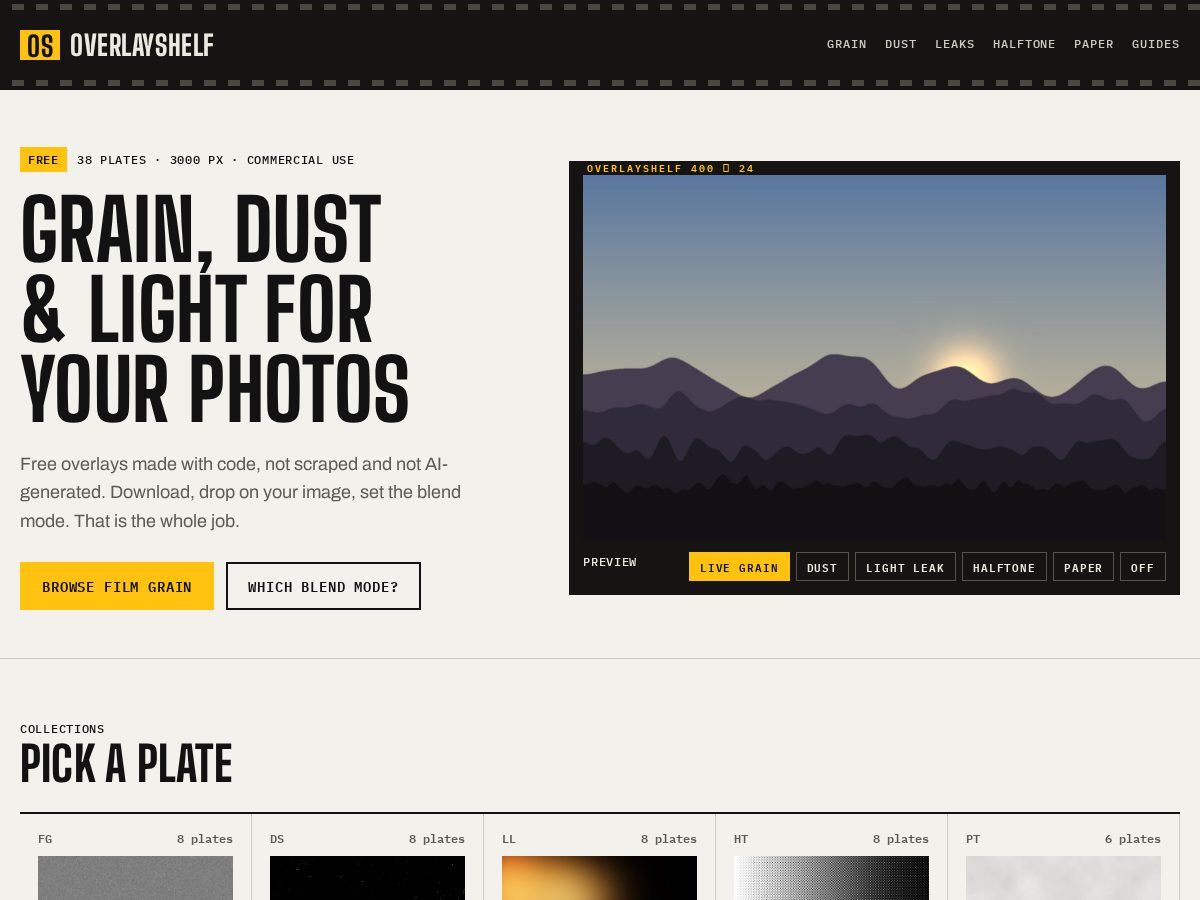Viewport: 1200px width, 900px height.
Task: Click the '8 plates' count on the FG card
Action: [205, 839]
